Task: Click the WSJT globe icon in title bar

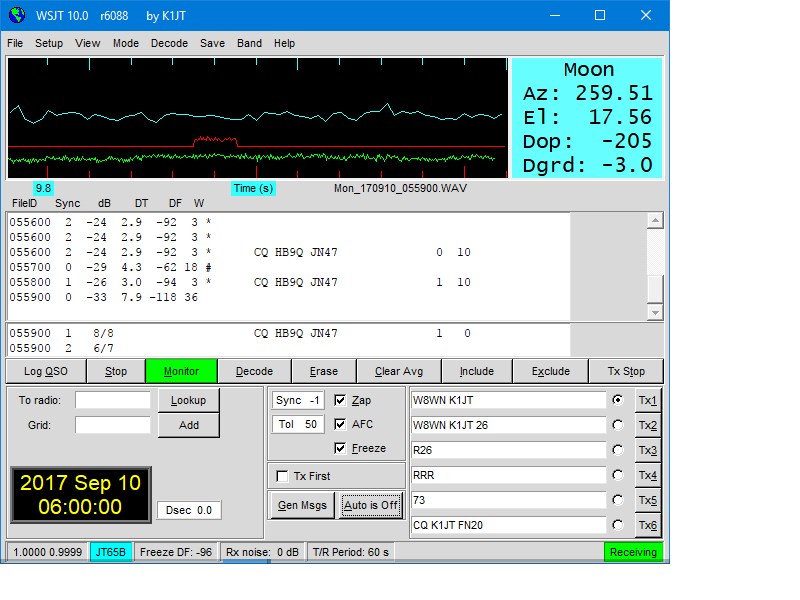Action: tap(16, 16)
